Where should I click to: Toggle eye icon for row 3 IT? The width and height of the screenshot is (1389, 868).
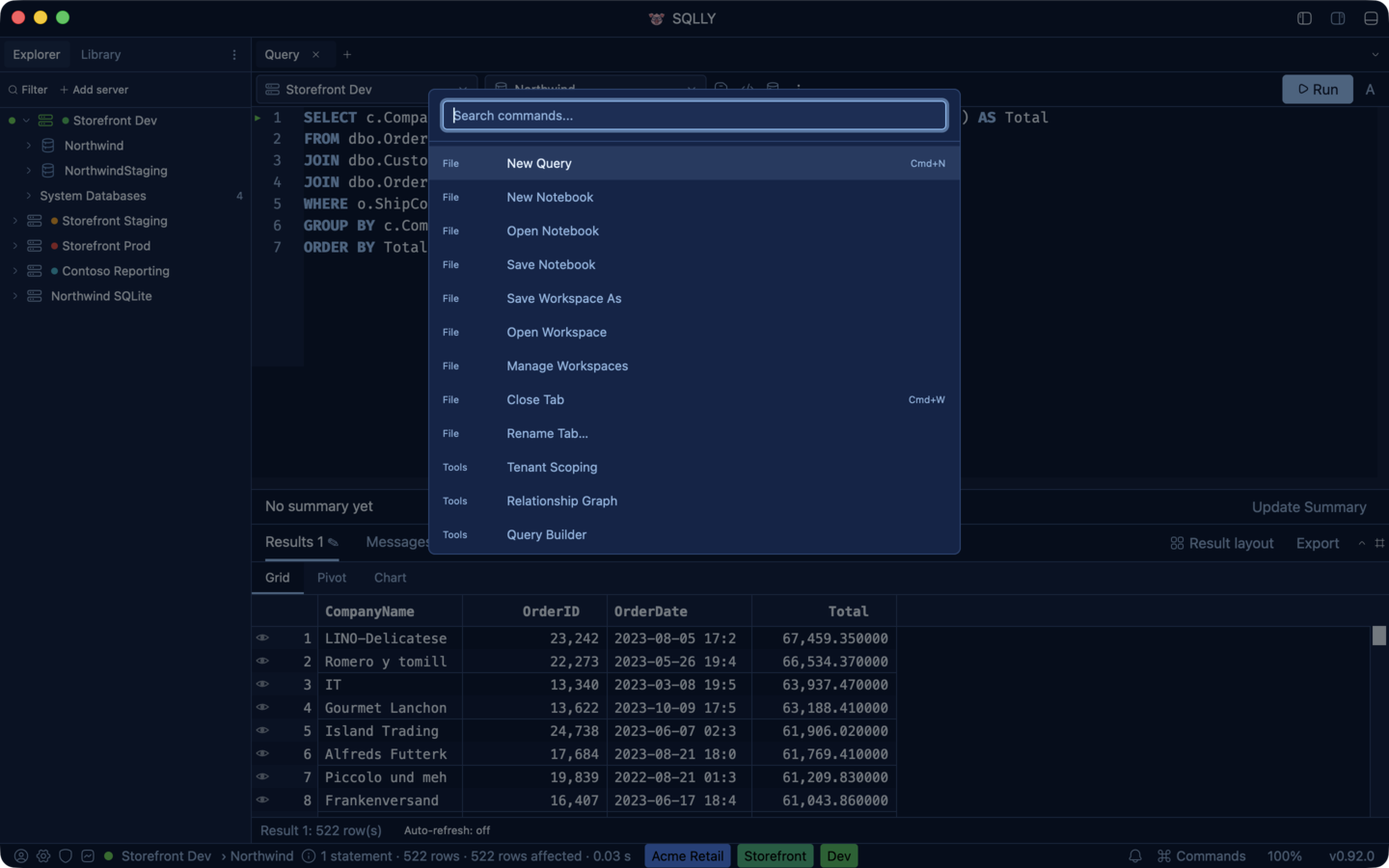point(262,685)
